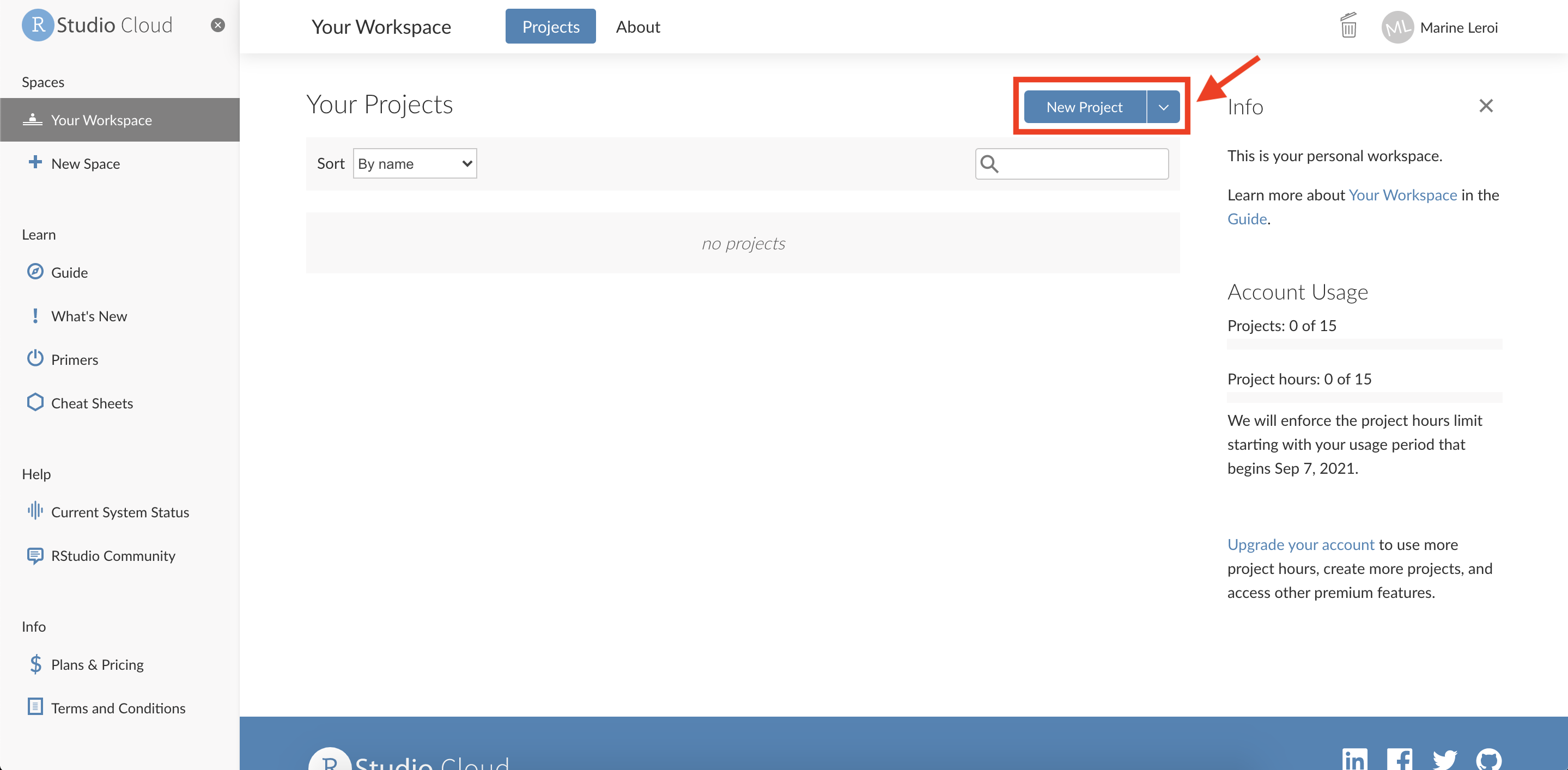The image size is (1568, 770).
Task: Click the Terms and Conditions document icon
Action: coord(35,707)
